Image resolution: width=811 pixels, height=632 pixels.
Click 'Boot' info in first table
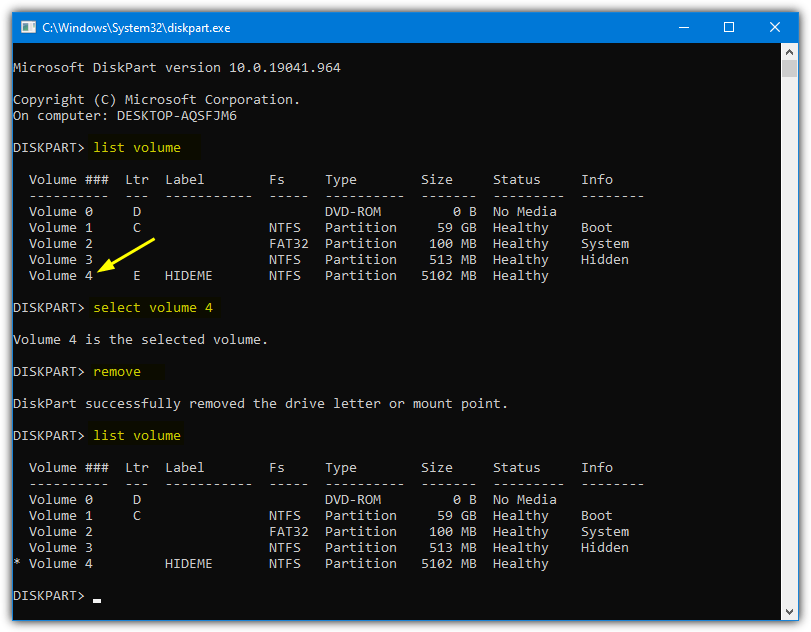coord(596,228)
